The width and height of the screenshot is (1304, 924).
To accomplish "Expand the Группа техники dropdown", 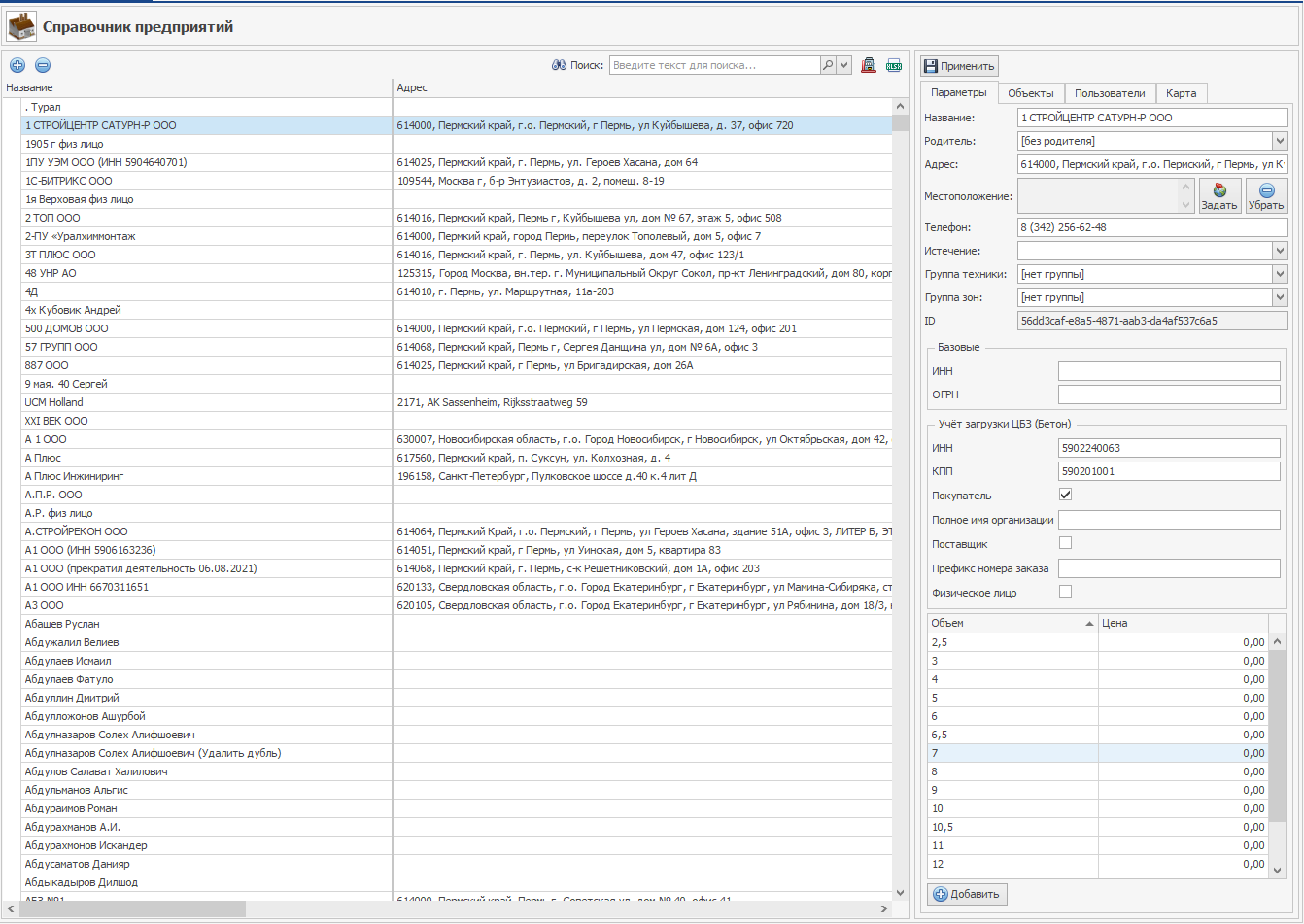I will coord(1280,275).
